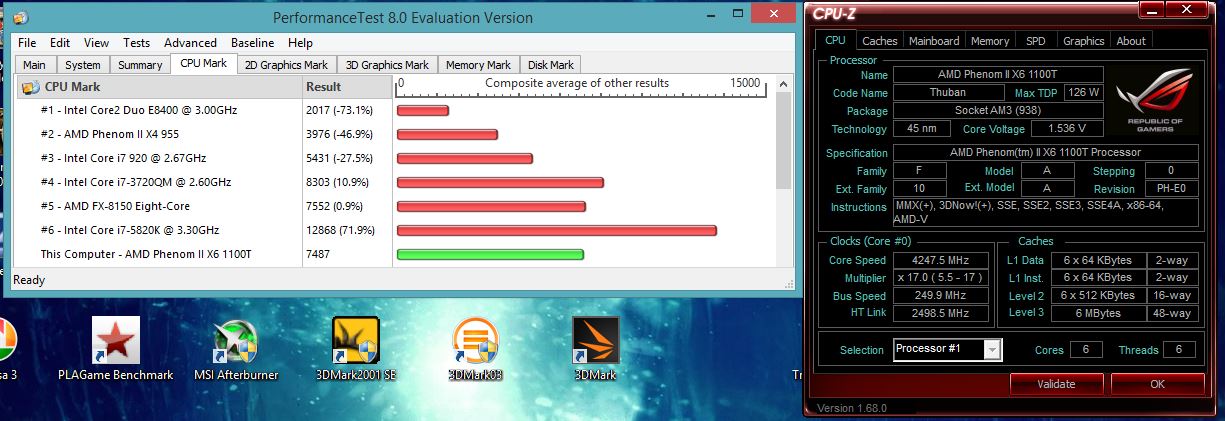The height and width of the screenshot is (421, 1225).
Task: Click scrollbar up arrow in results list
Action: coord(783,85)
